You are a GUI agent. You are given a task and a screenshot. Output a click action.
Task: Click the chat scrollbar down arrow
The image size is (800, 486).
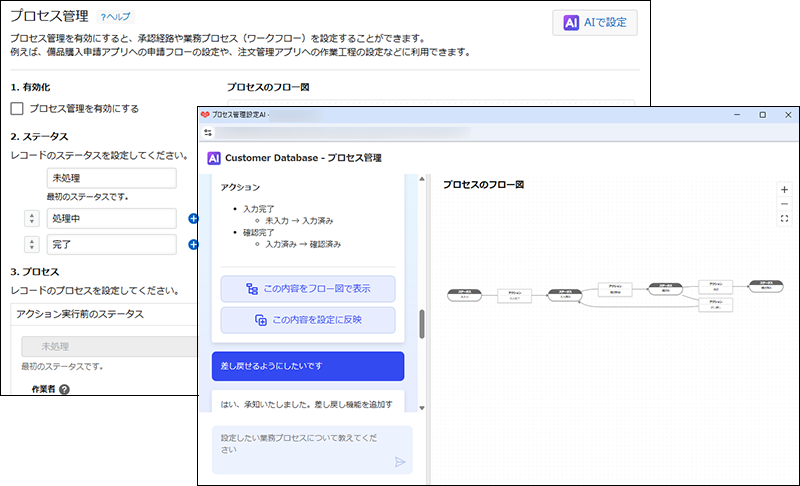421,407
